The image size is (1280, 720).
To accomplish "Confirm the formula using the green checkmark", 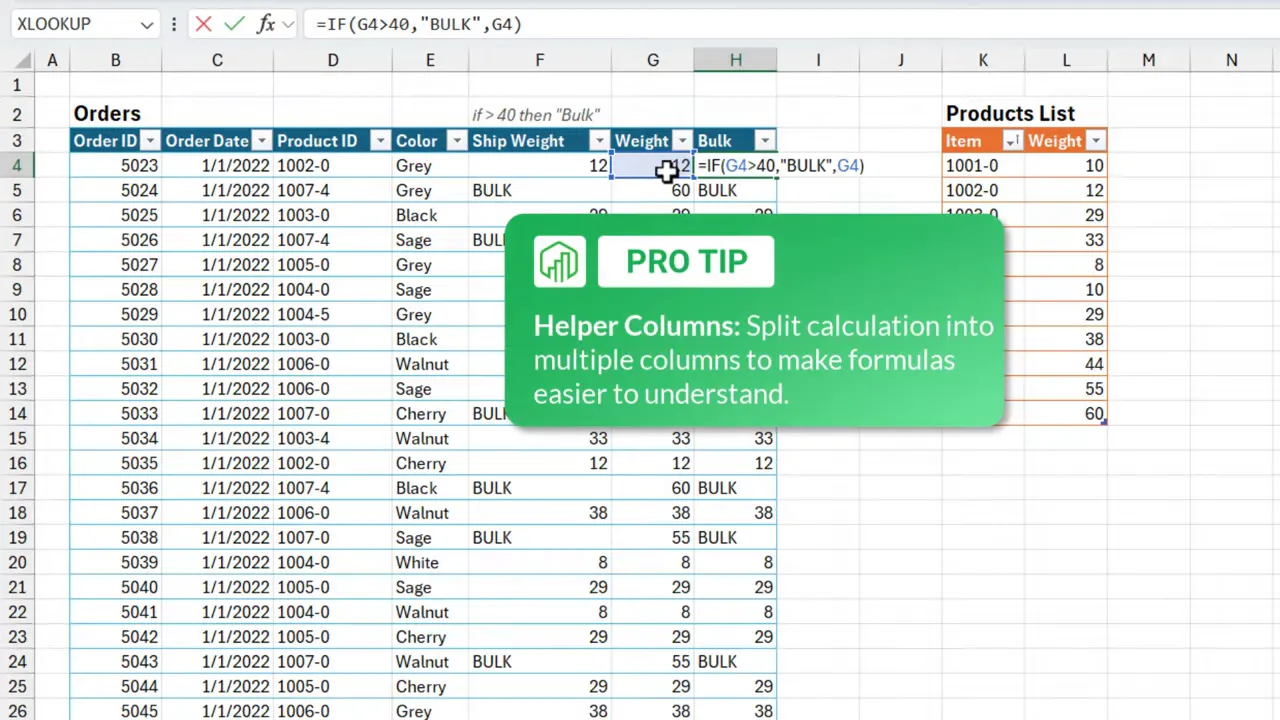I will [x=234, y=23].
